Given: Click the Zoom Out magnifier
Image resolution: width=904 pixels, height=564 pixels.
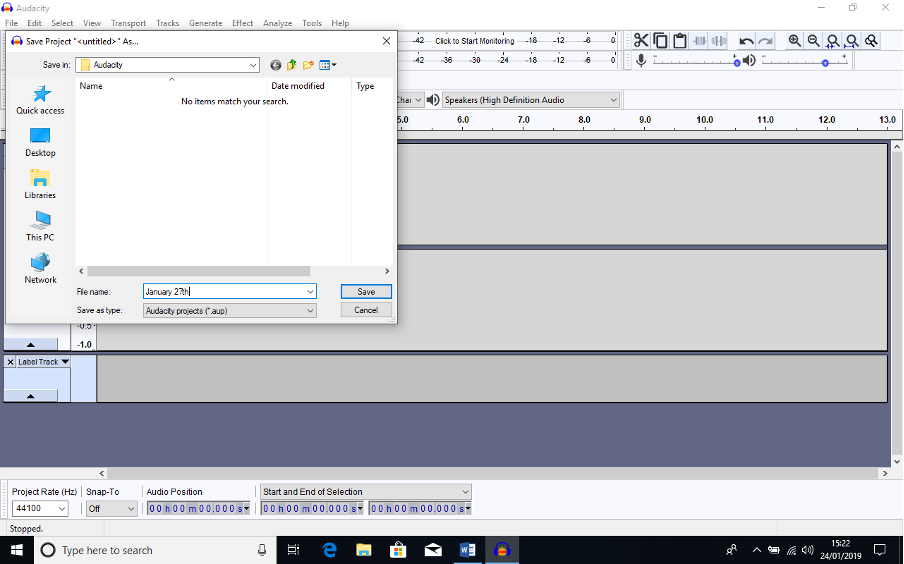Looking at the screenshot, I should (x=813, y=40).
